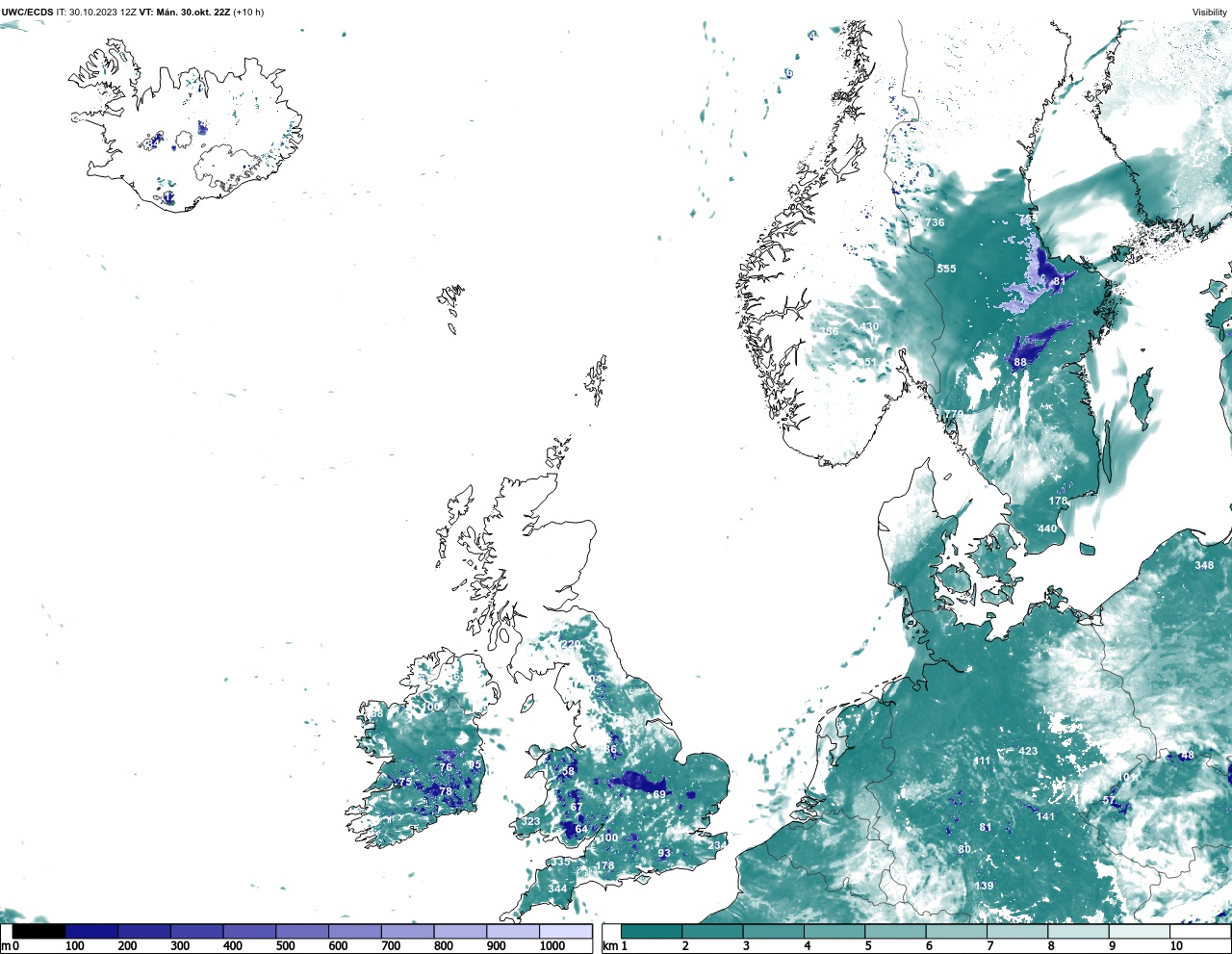
Task: Click the 386 value over Norway
Action: coord(829,331)
